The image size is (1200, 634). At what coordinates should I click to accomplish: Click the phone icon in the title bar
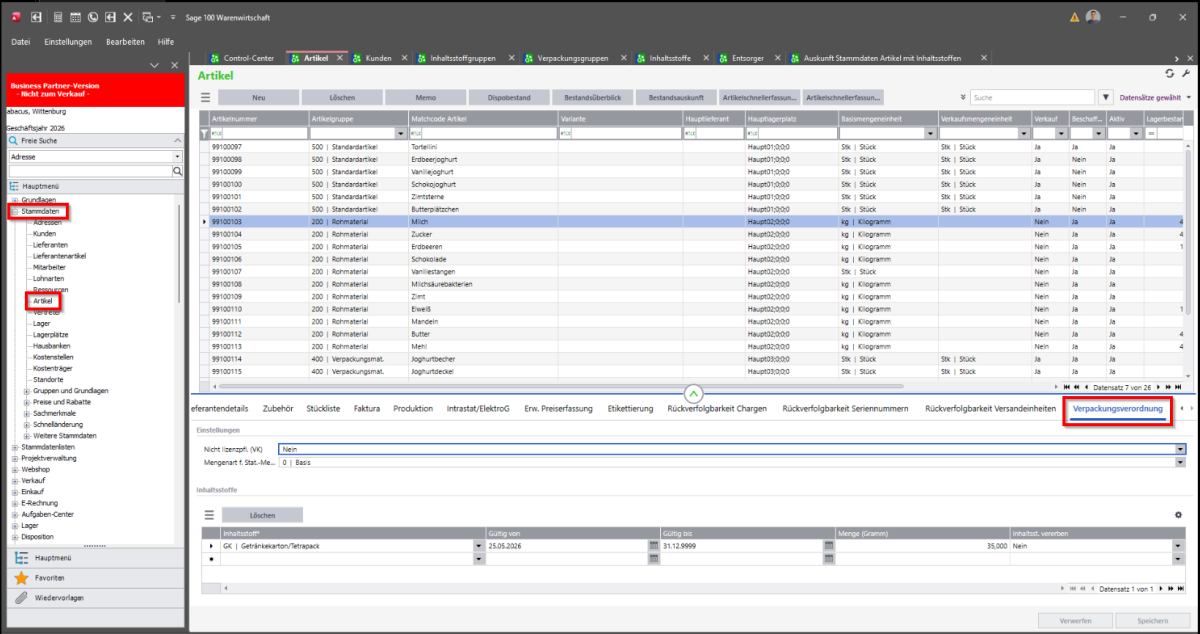[93, 17]
